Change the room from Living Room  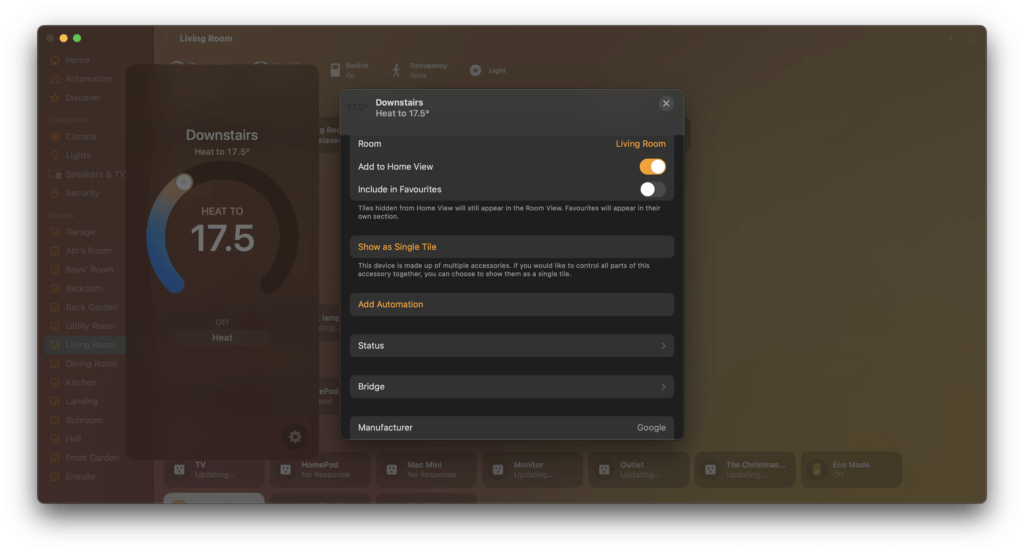point(640,144)
